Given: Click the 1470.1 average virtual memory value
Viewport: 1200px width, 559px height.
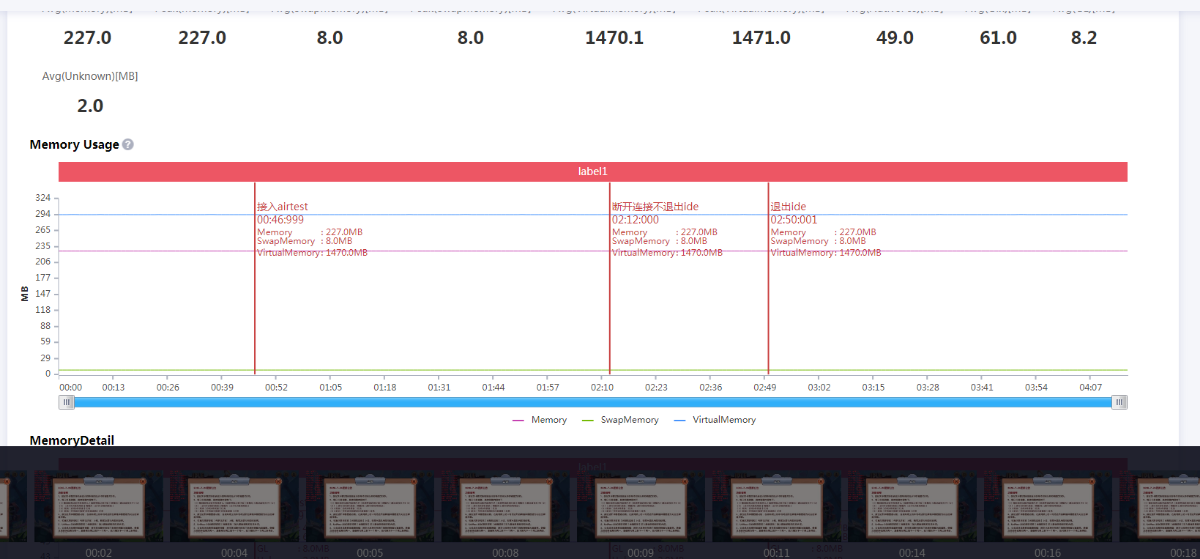Looking at the screenshot, I should click(x=614, y=38).
